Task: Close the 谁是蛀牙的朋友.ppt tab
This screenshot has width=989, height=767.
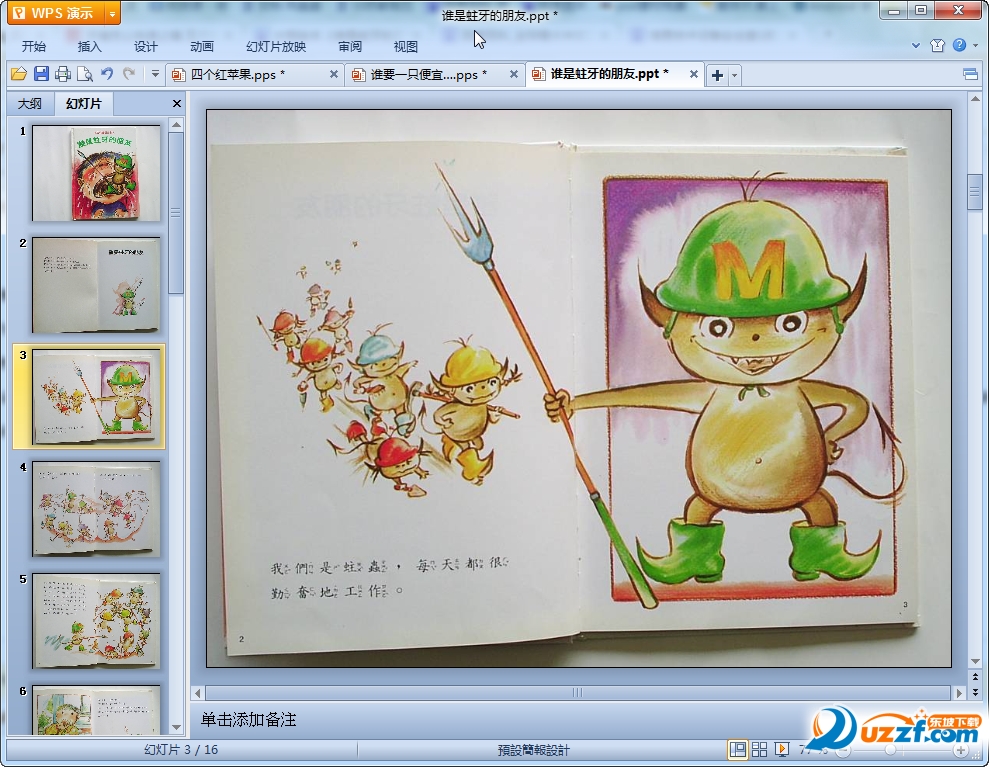Action: [693, 74]
